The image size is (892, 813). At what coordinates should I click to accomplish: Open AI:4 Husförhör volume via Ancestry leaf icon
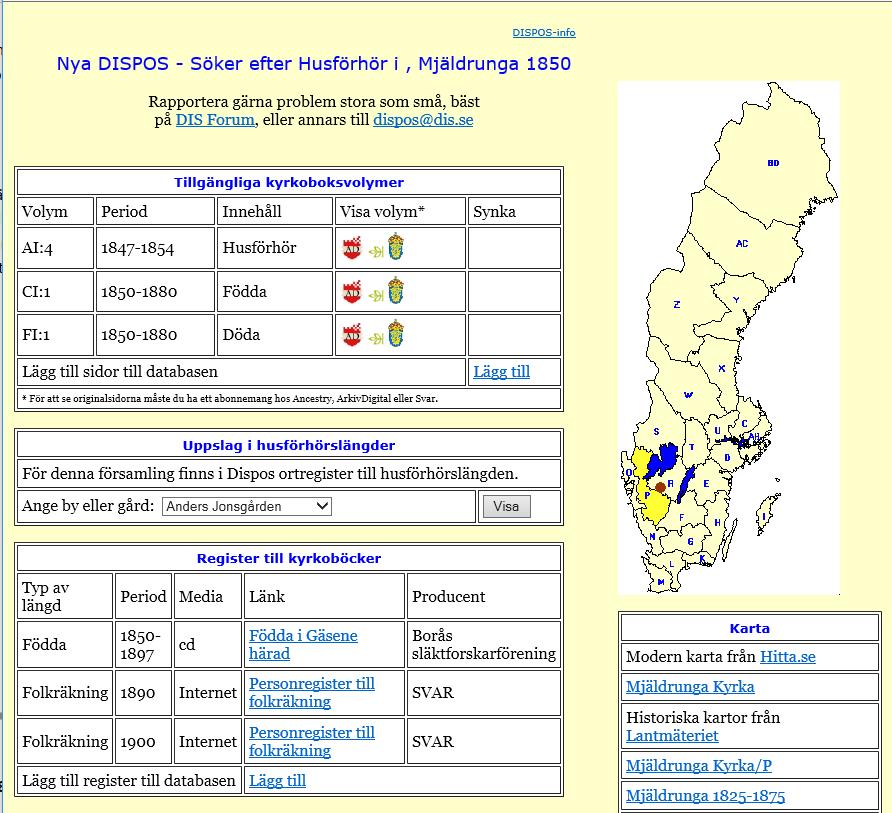pos(375,250)
